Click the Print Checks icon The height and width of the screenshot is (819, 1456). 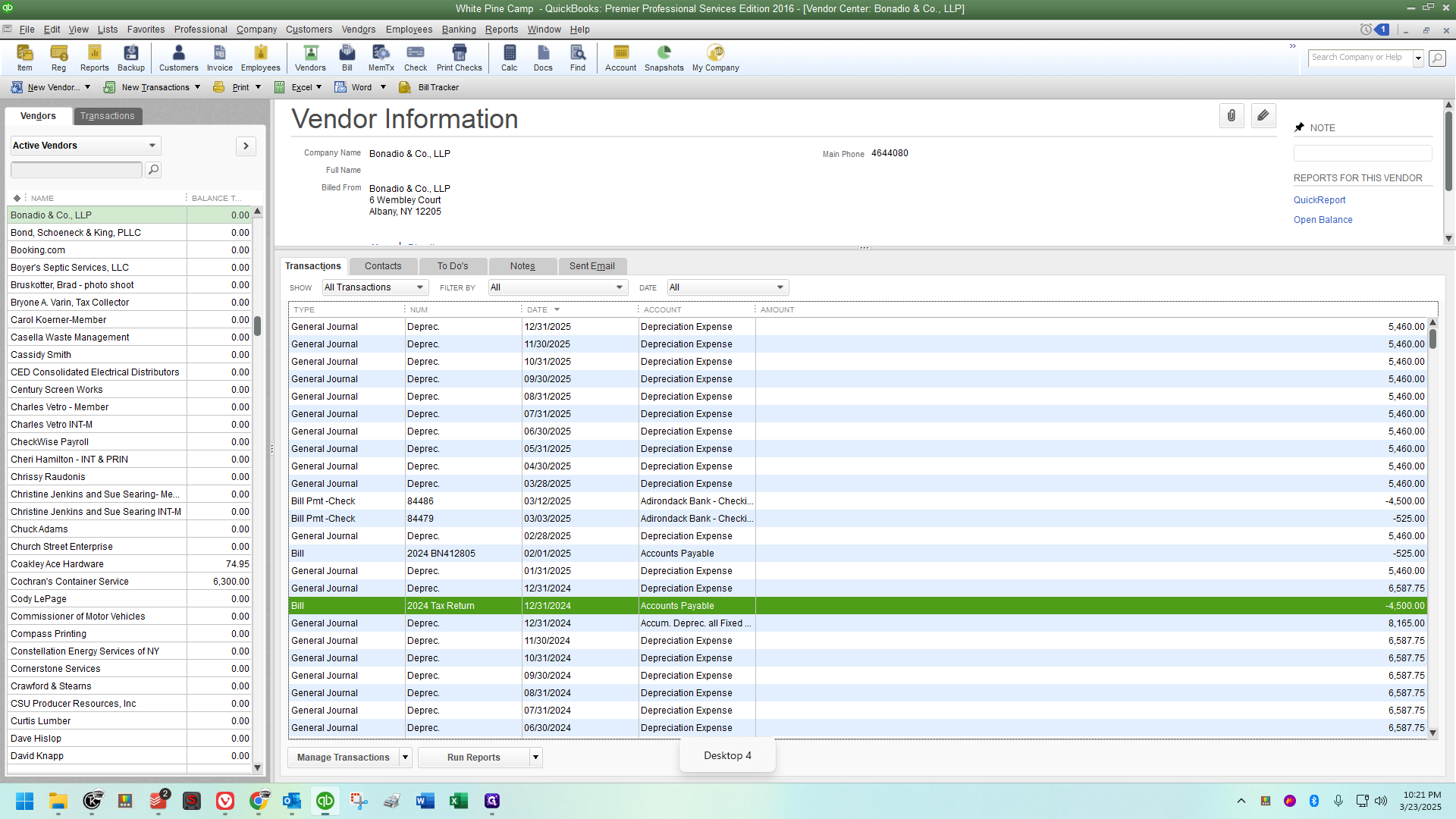460,58
